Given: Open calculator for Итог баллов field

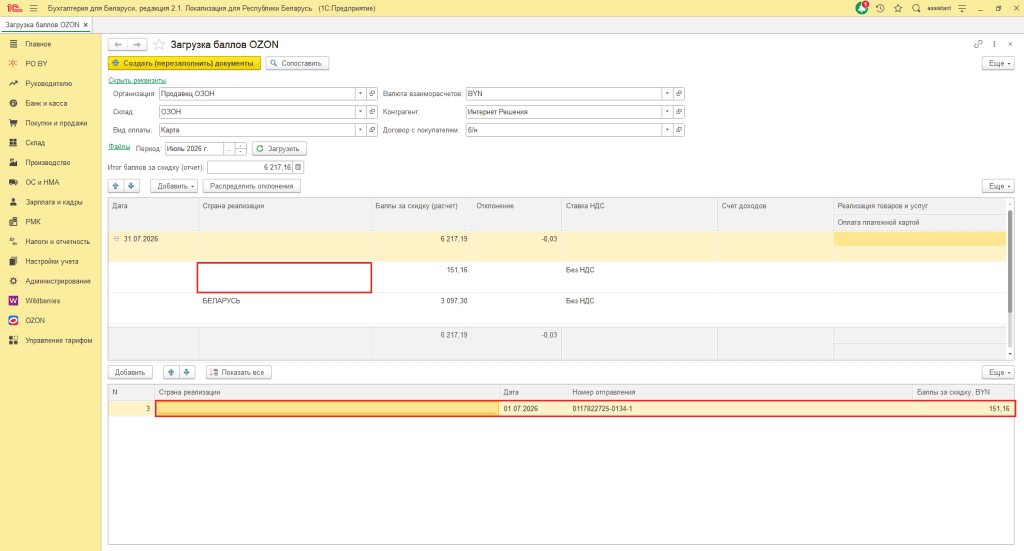Looking at the screenshot, I should [x=298, y=167].
